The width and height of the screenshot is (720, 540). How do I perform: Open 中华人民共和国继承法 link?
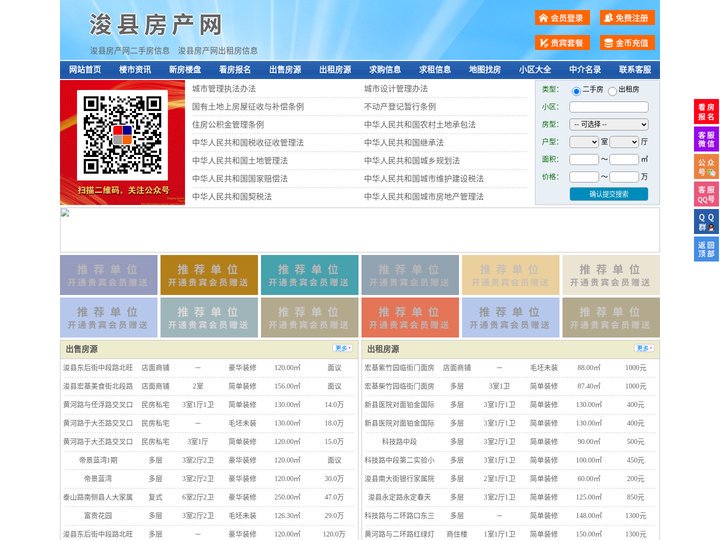(x=404, y=142)
